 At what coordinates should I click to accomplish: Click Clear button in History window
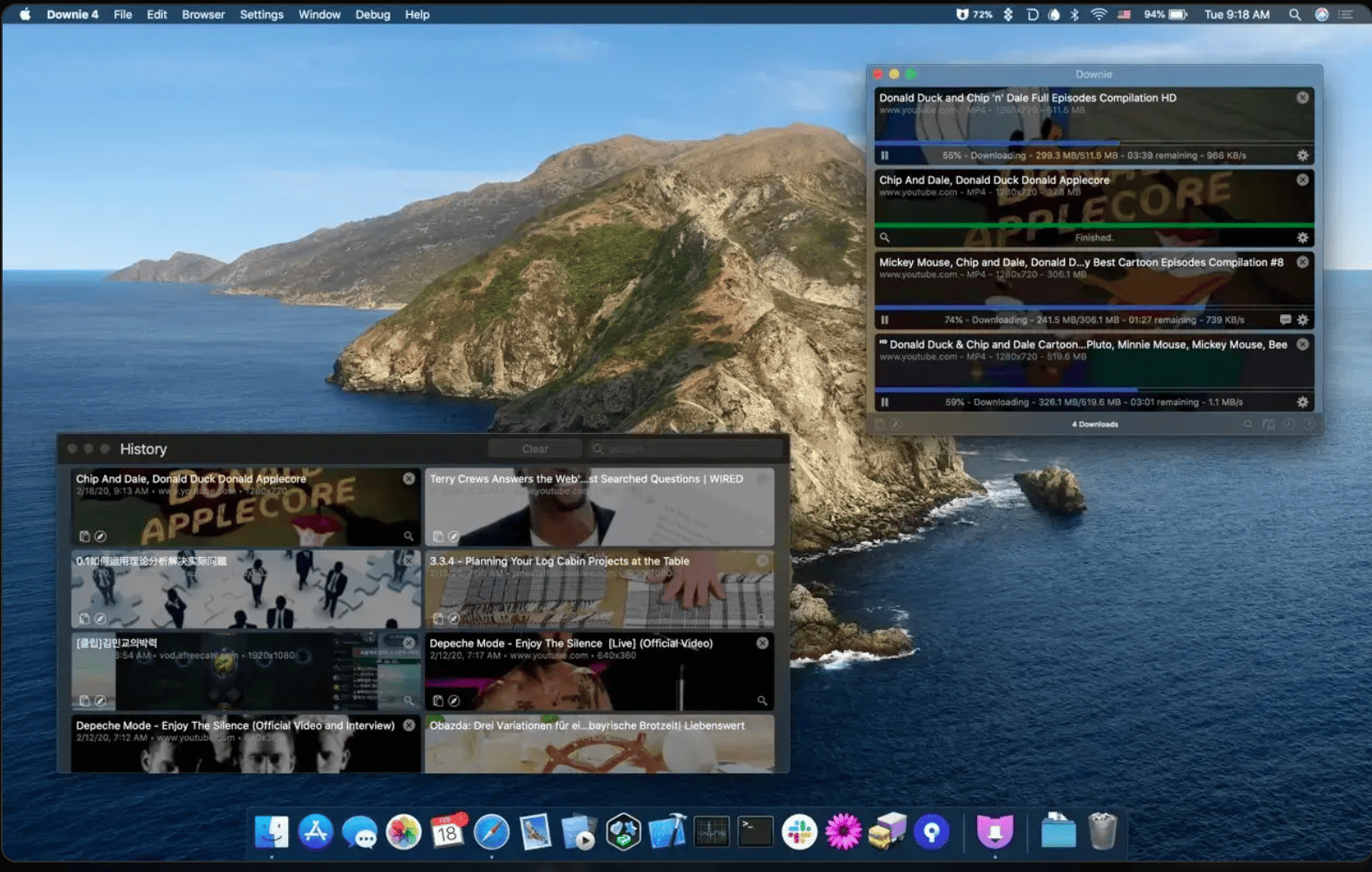[535, 449]
